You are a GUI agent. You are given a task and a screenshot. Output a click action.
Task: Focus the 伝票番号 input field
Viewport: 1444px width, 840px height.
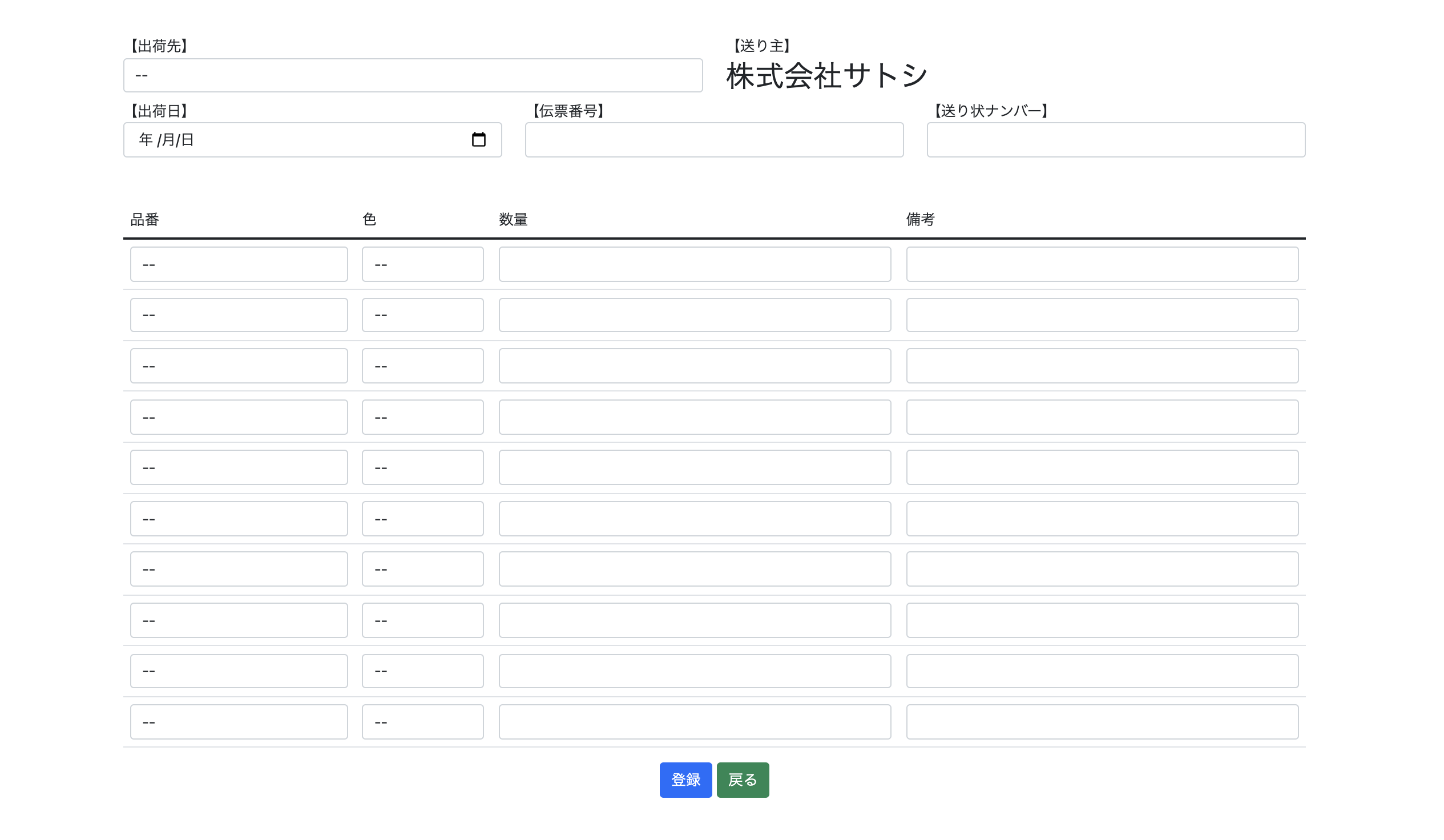click(x=714, y=140)
